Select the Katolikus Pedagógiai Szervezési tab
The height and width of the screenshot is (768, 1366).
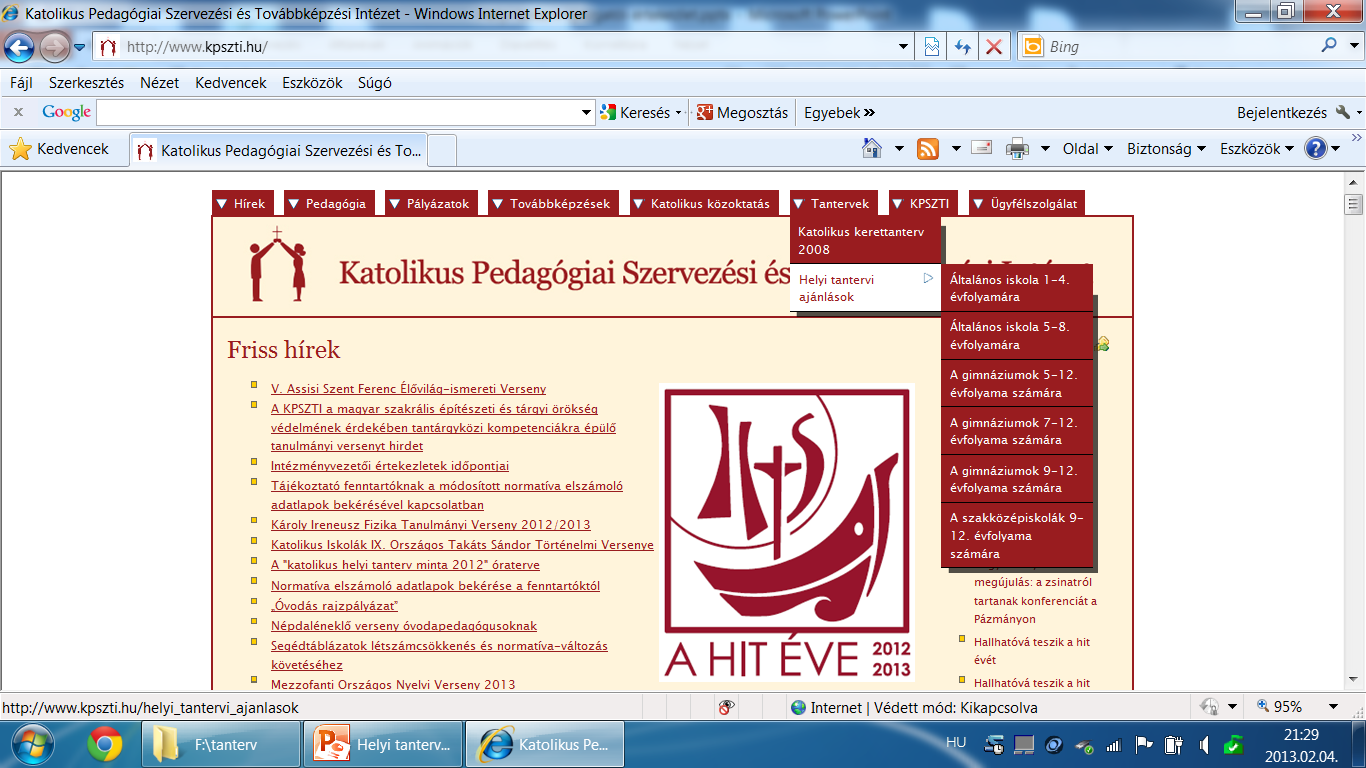pyautogui.click(x=279, y=151)
